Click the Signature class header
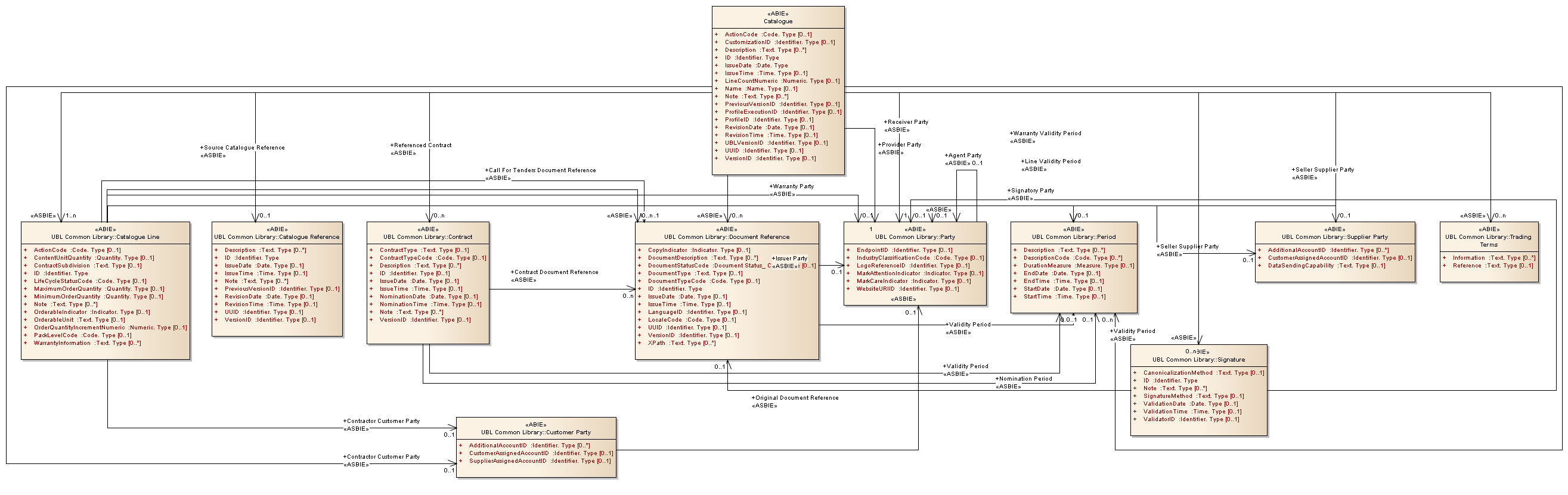 [1198, 359]
